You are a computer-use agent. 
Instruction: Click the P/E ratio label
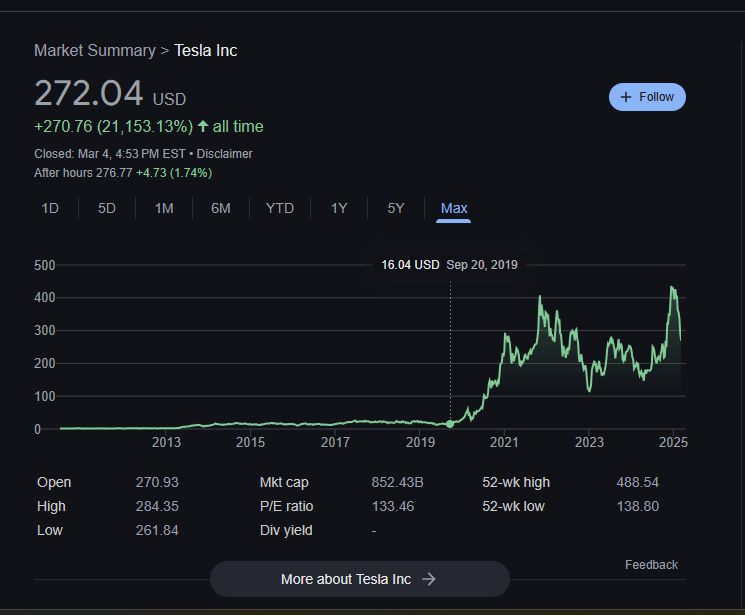coord(287,506)
